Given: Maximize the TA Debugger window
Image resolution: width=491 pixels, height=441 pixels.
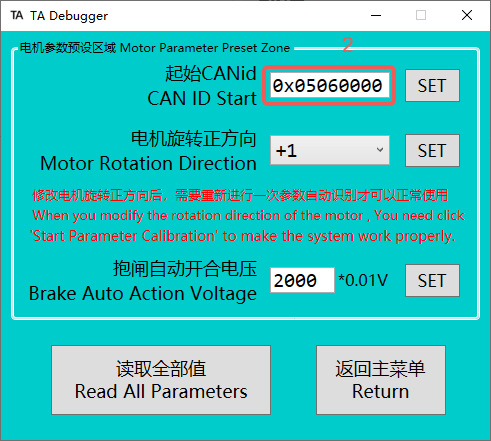Looking at the screenshot, I should tap(421, 15).
